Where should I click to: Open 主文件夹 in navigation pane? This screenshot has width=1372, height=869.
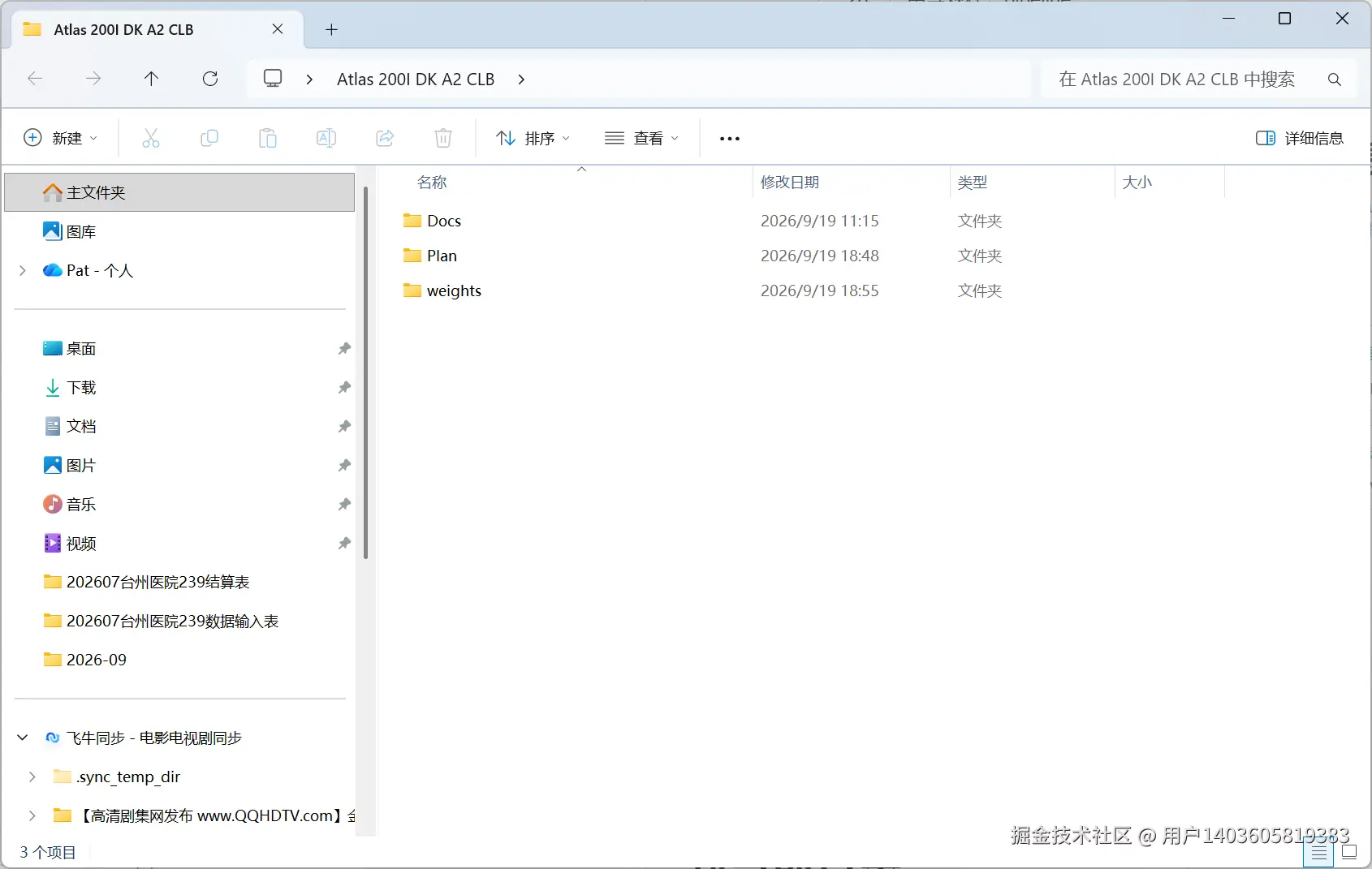(179, 192)
